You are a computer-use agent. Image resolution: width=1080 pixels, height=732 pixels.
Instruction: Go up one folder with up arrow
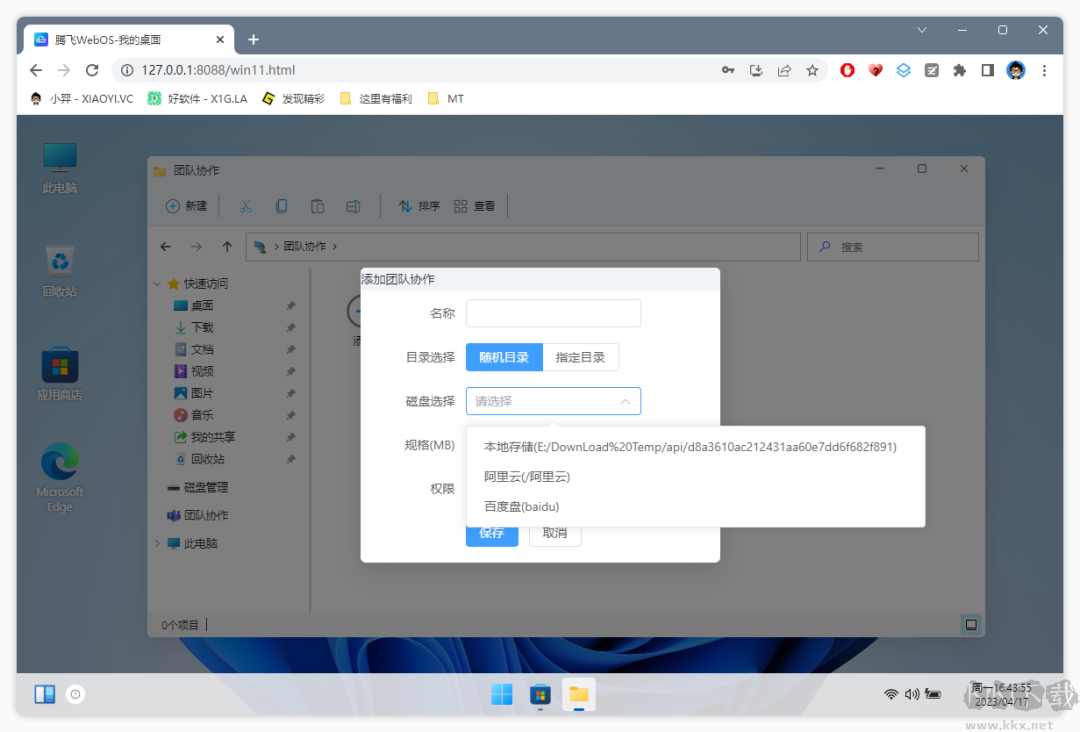click(x=227, y=247)
